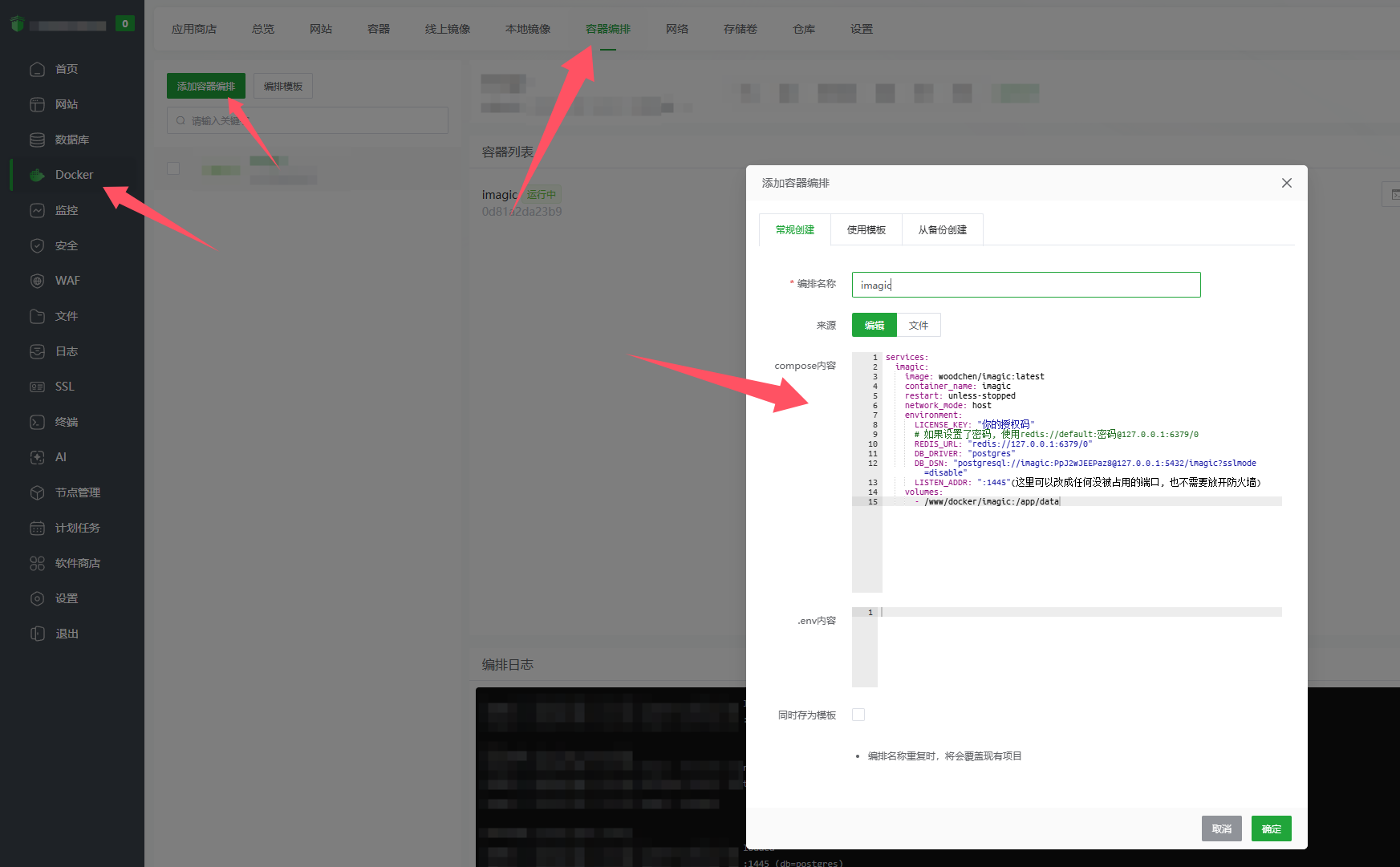Click the 添加容器编排 green button
This screenshot has height=867, width=1400.
click(206, 86)
